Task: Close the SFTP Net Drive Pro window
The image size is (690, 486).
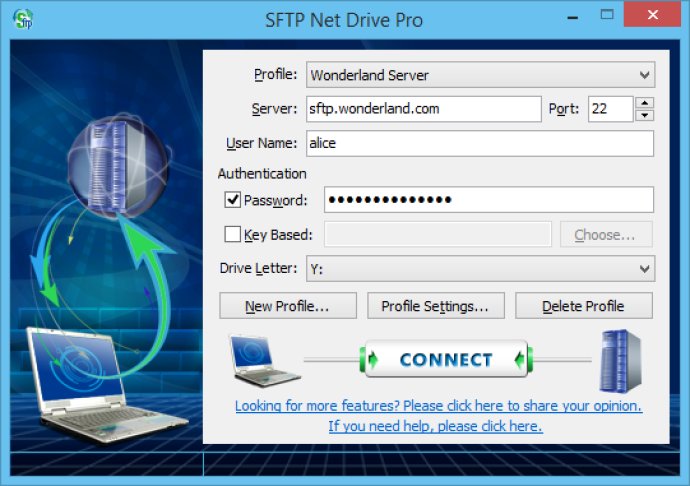Action: 652,15
